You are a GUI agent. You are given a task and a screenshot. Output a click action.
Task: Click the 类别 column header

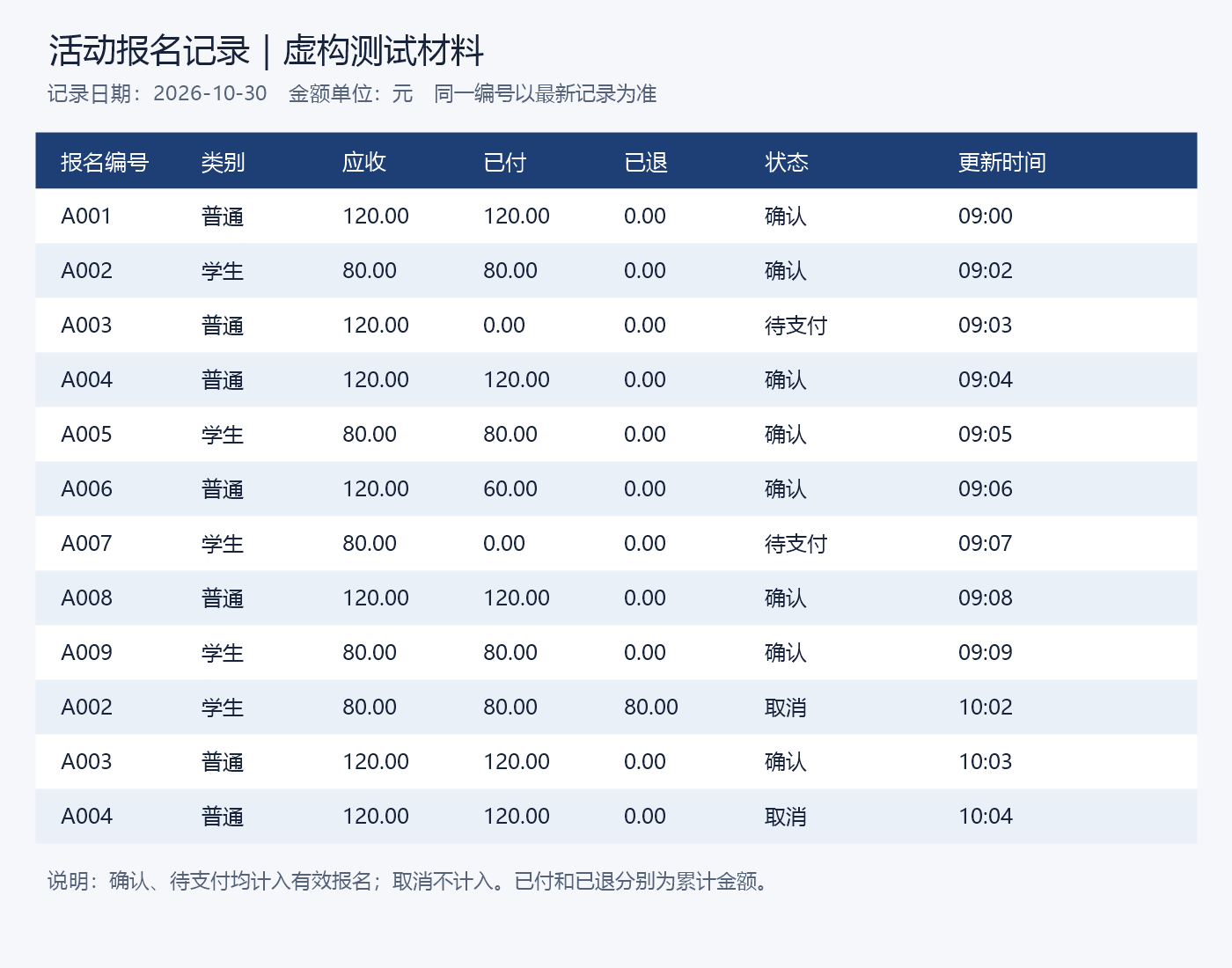pos(223,162)
